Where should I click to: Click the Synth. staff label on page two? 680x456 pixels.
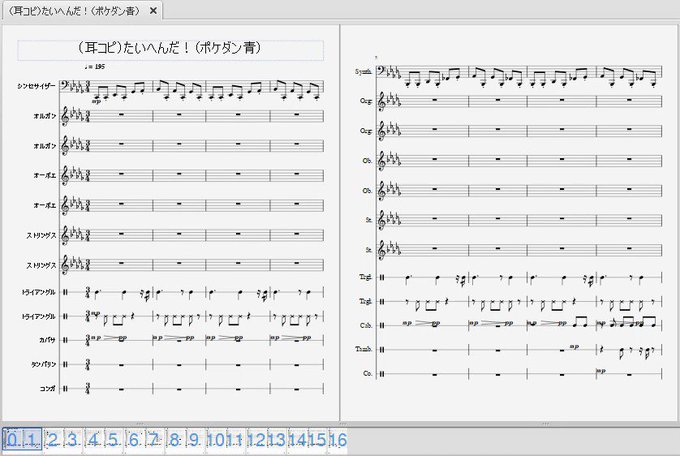click(363, 72)
